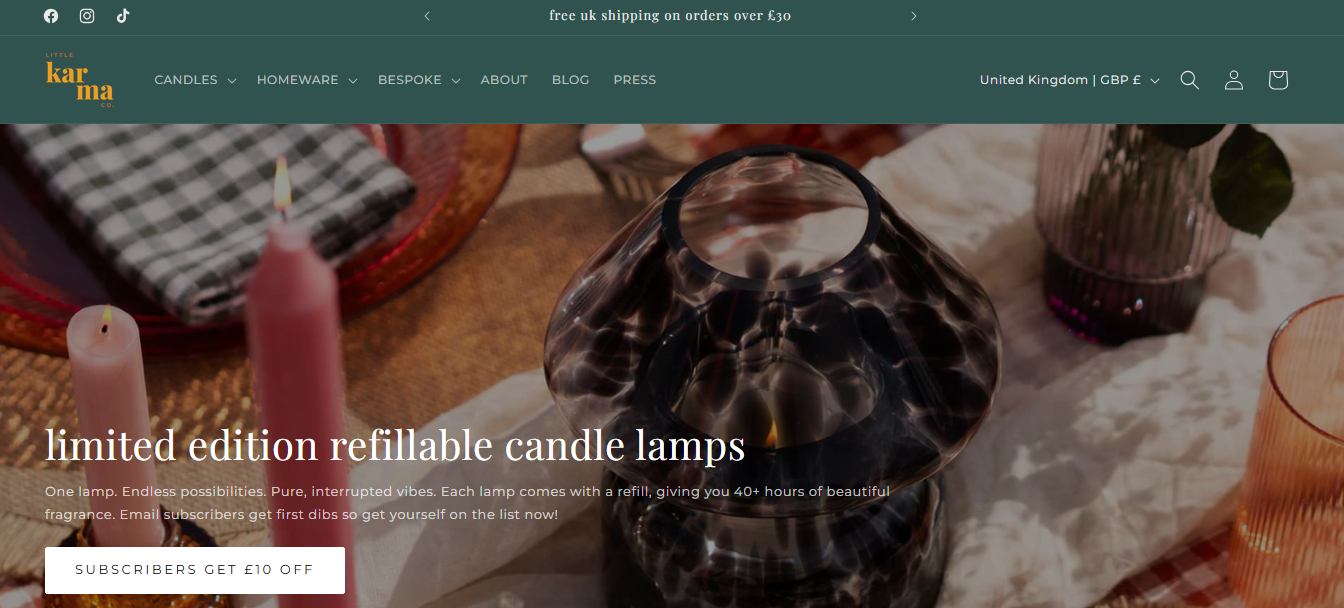Click the Subscribers Get £10 Off button
This screenshot has width=1344, height=608.
[195, 570]
